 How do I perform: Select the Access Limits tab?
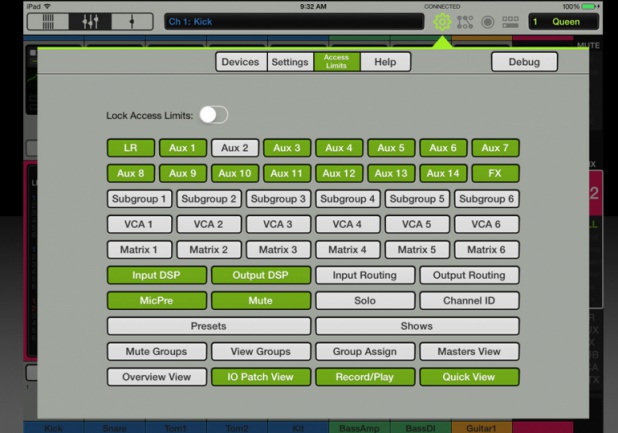(x=337, y=62)
